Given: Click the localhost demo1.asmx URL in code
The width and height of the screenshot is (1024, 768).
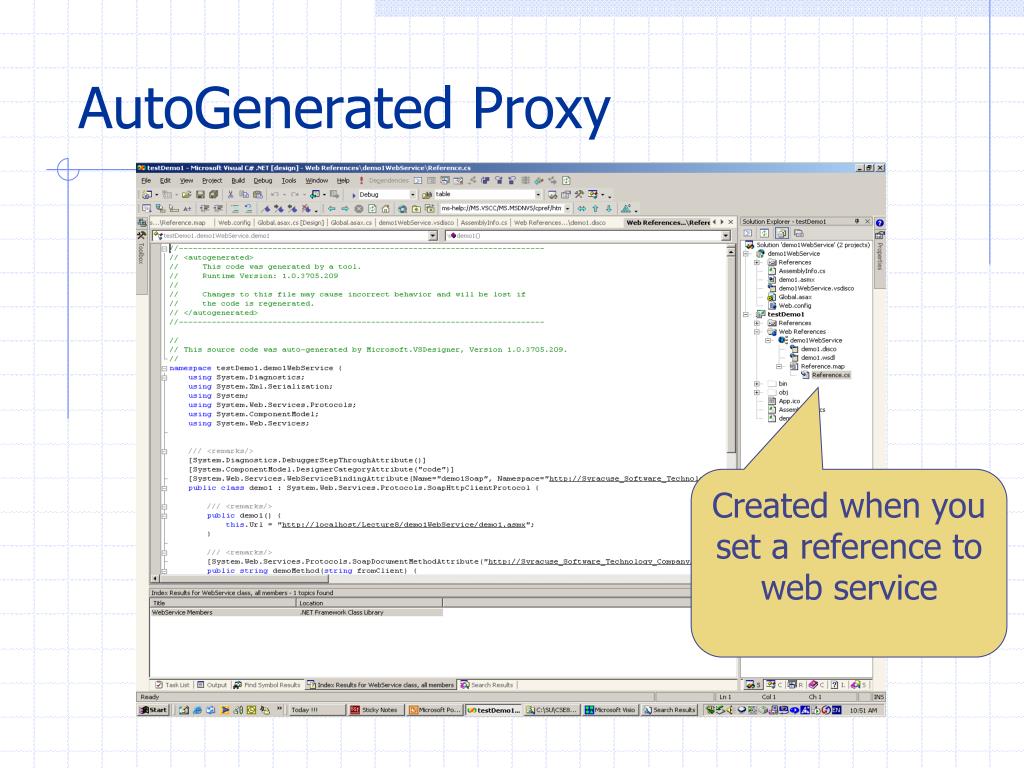Looking at the screenshot, I should pos(403,524).
